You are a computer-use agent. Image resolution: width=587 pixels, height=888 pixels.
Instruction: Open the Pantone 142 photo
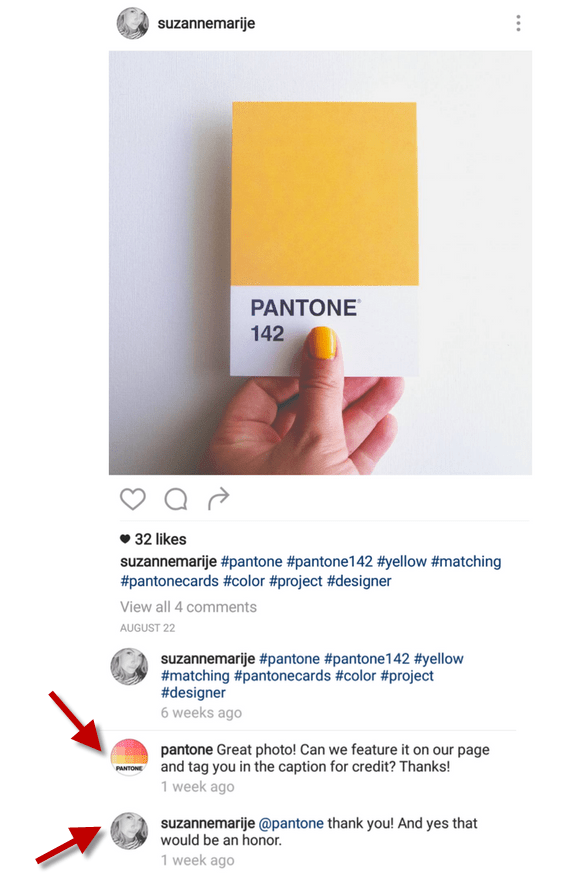(320, 263)
